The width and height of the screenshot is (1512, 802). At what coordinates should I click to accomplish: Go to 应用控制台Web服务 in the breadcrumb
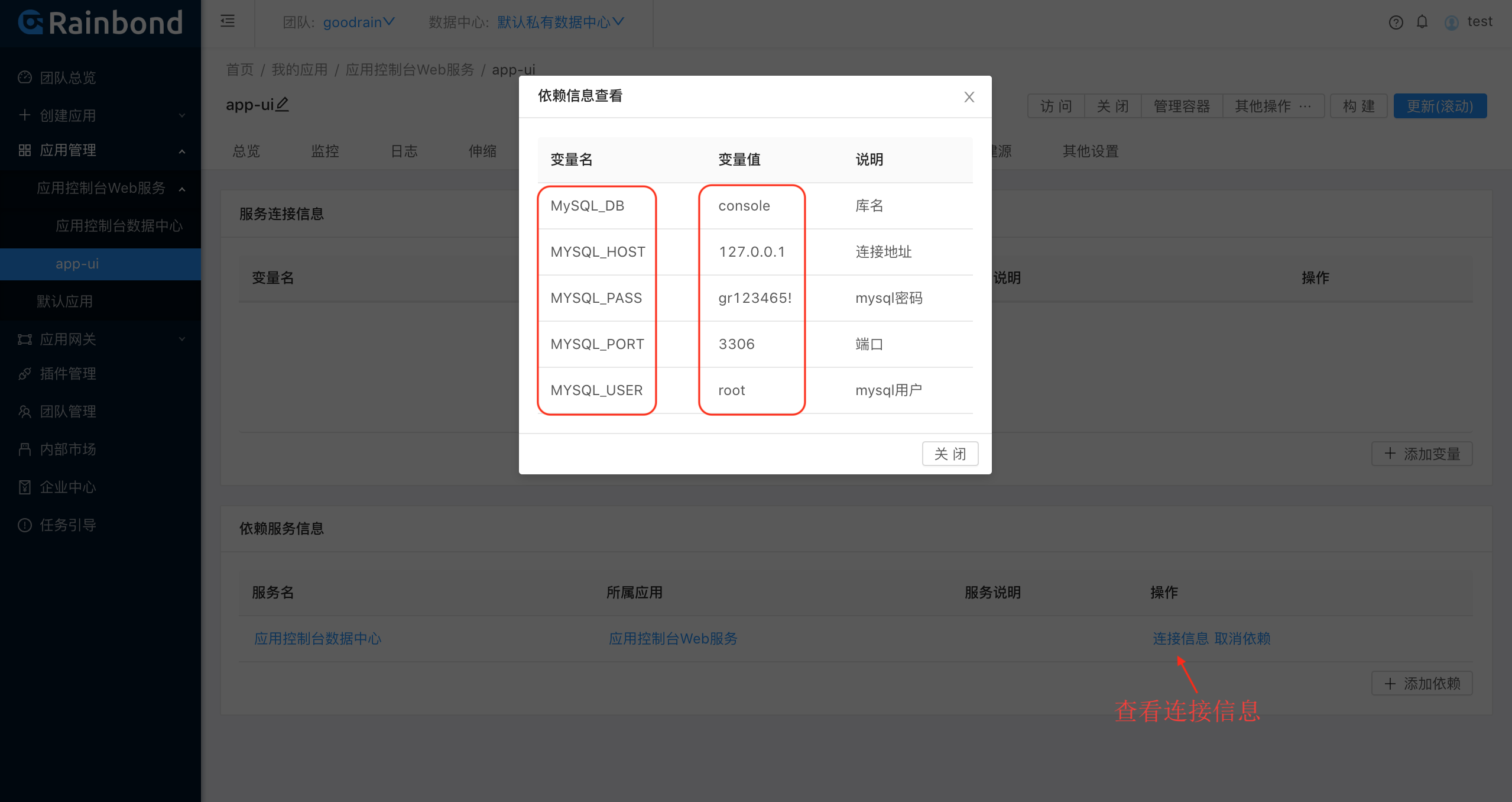(410, 70)
